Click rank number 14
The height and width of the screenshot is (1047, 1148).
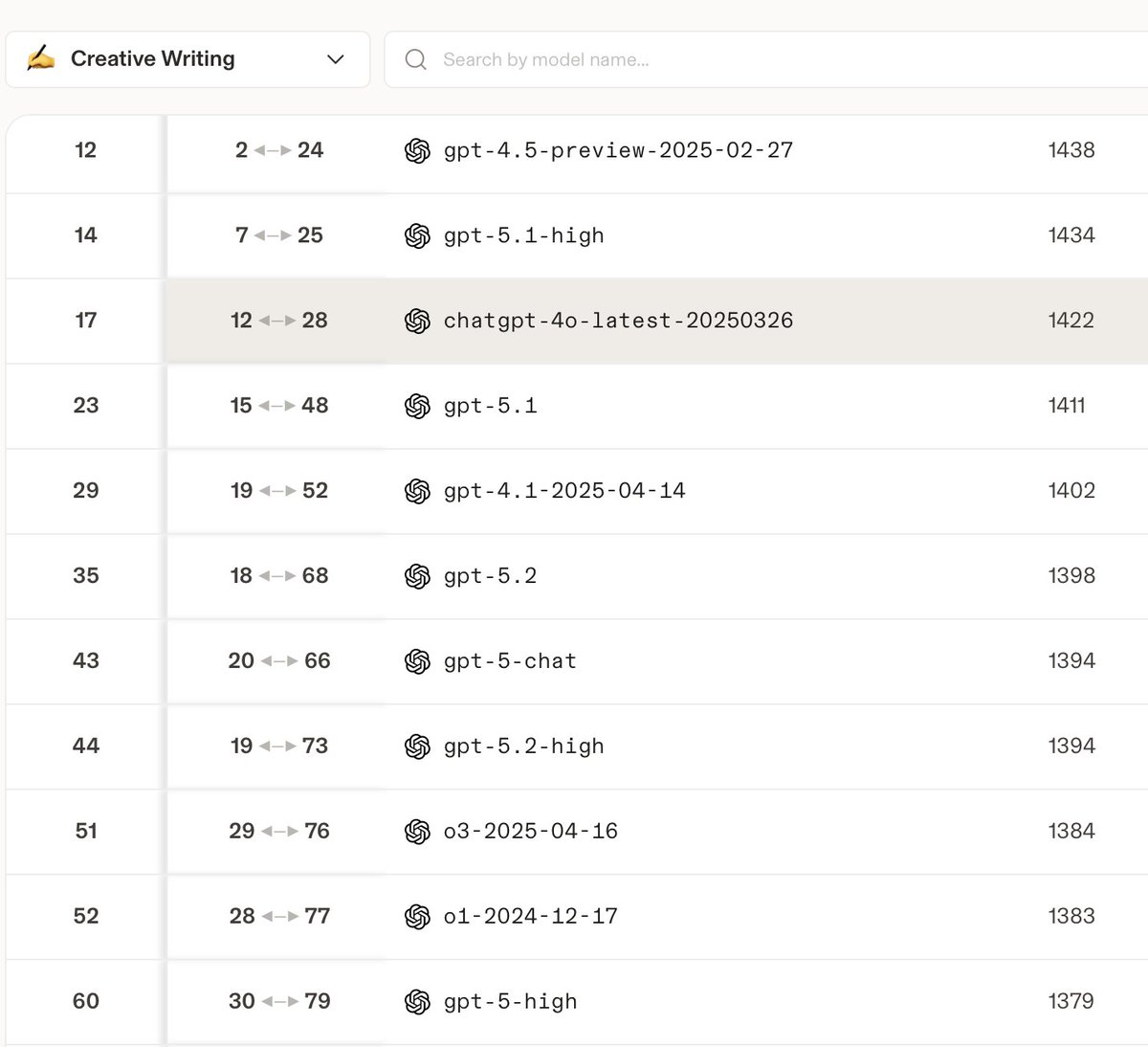[85, 235]
